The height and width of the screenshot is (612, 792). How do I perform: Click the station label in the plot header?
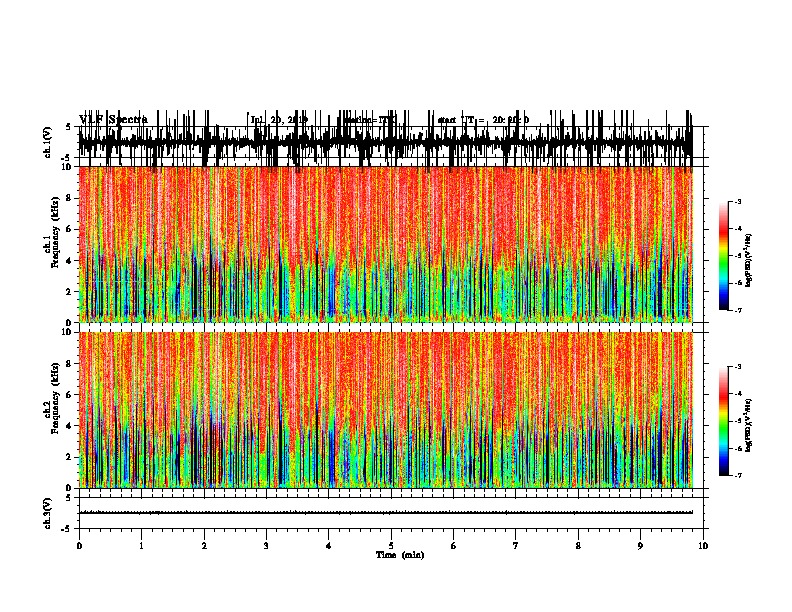(370, 120)
